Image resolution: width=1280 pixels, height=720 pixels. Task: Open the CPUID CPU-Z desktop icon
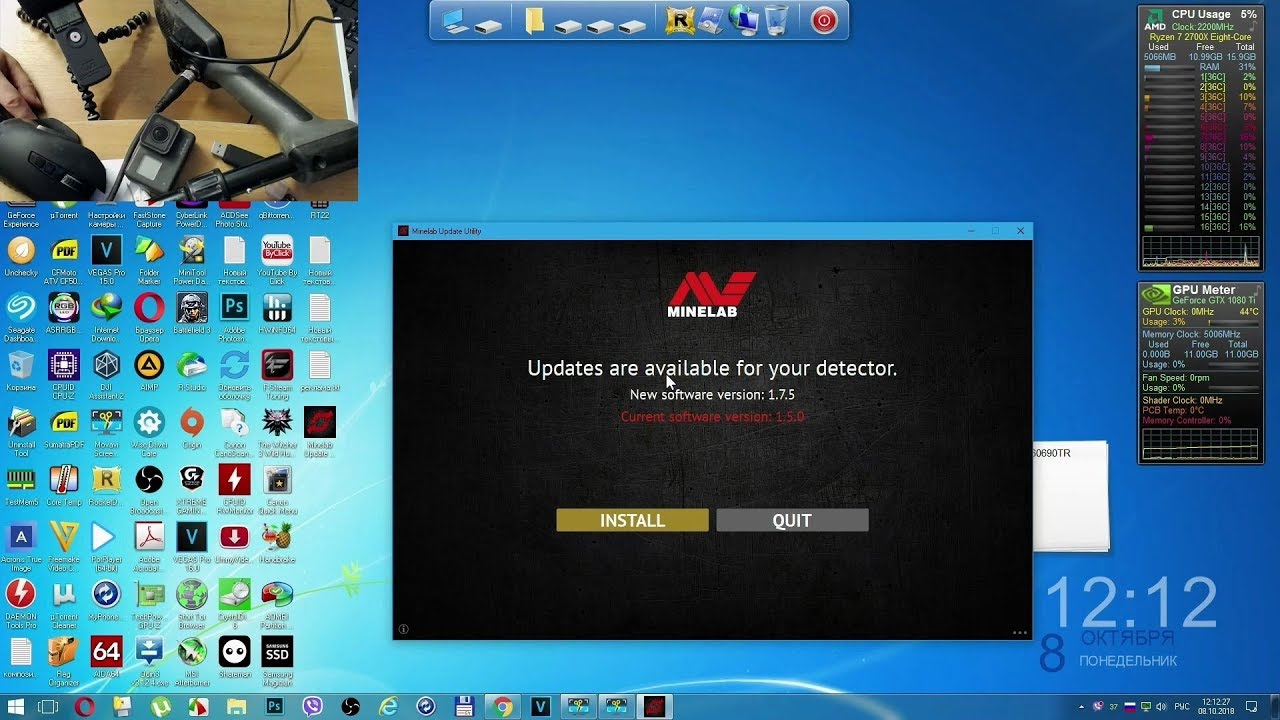pos(64,372)
